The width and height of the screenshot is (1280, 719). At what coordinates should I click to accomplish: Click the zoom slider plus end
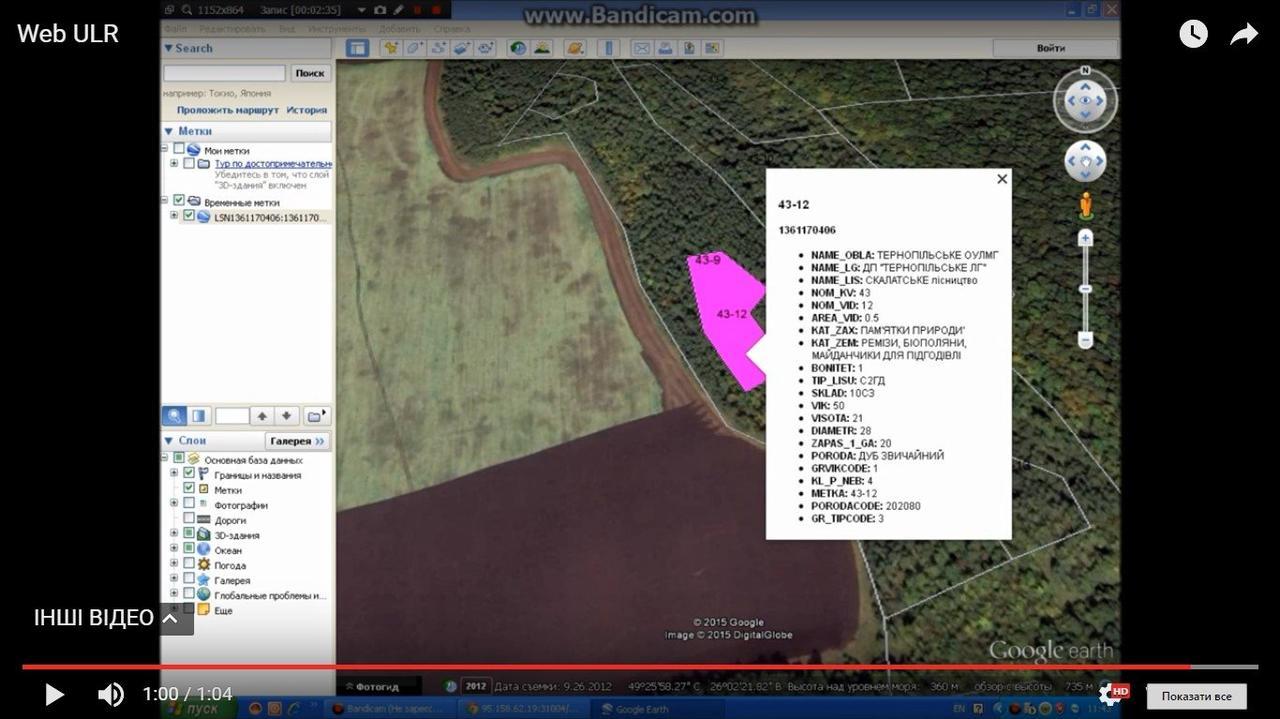(1085, 238)
